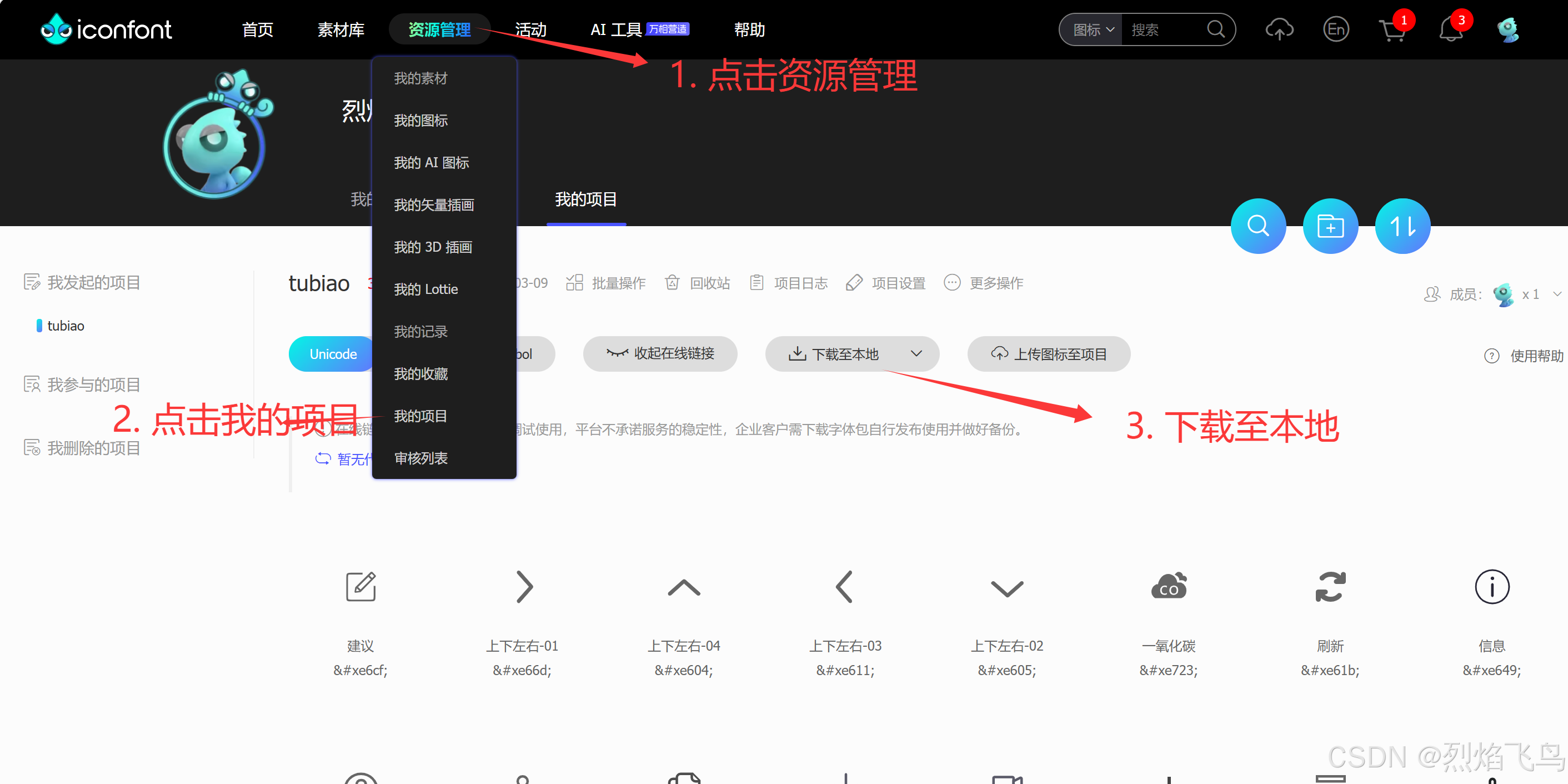Click the new project folder-plus button
1568x784 pixels.
(x=1330, y=227)
